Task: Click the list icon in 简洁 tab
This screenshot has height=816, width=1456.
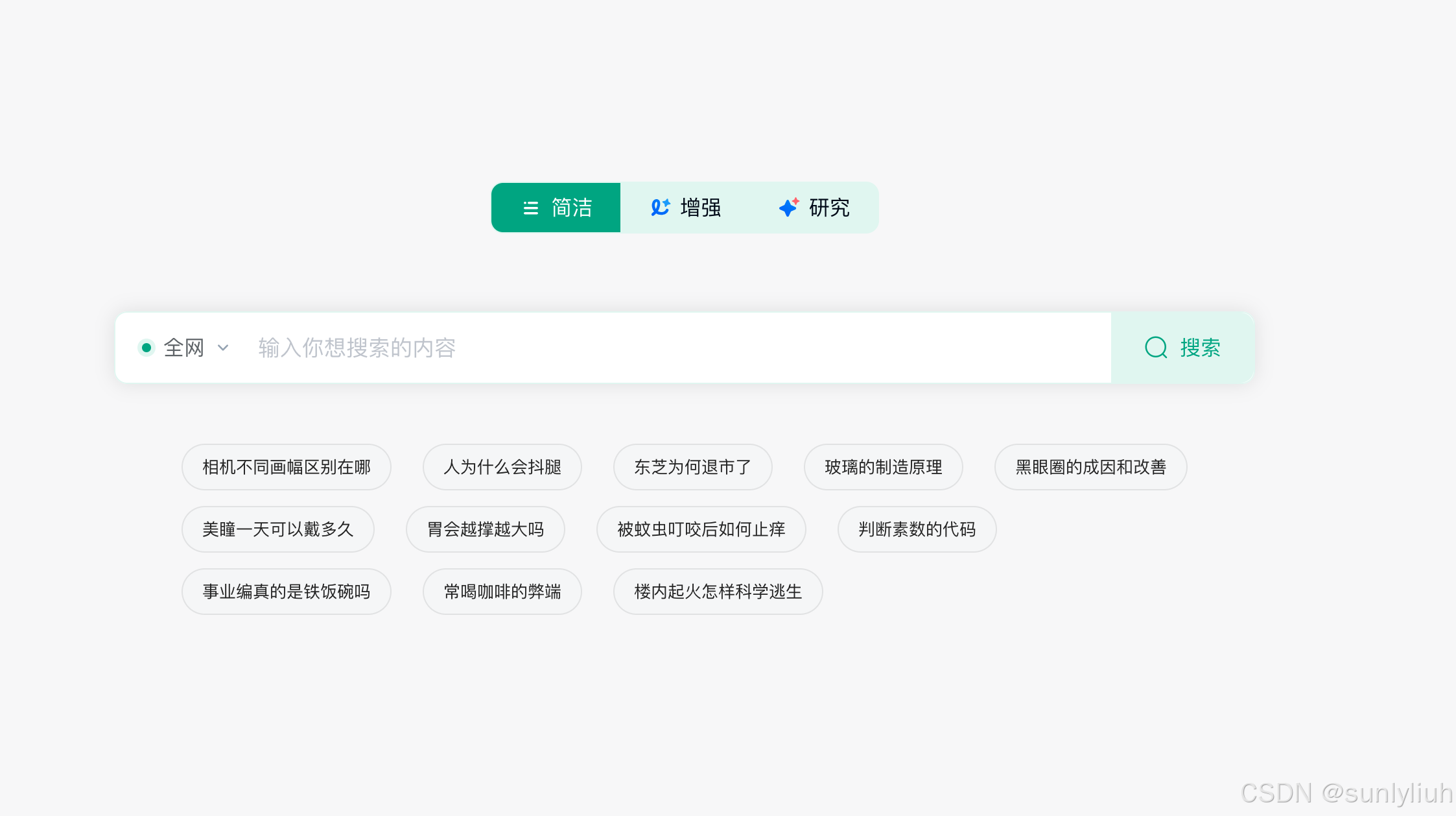Action: [530, 208]
